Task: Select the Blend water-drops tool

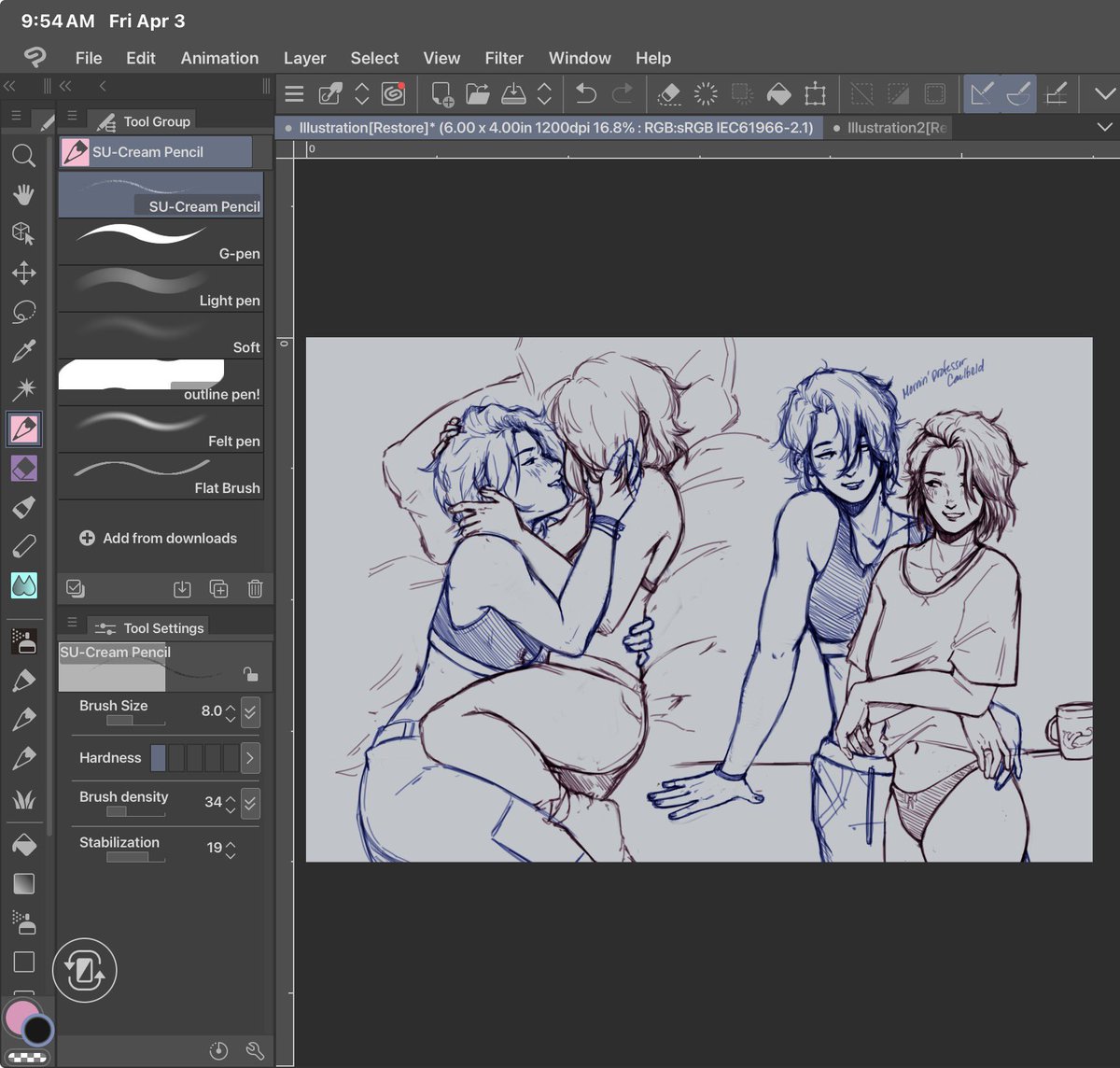Action: pos(23,585)
